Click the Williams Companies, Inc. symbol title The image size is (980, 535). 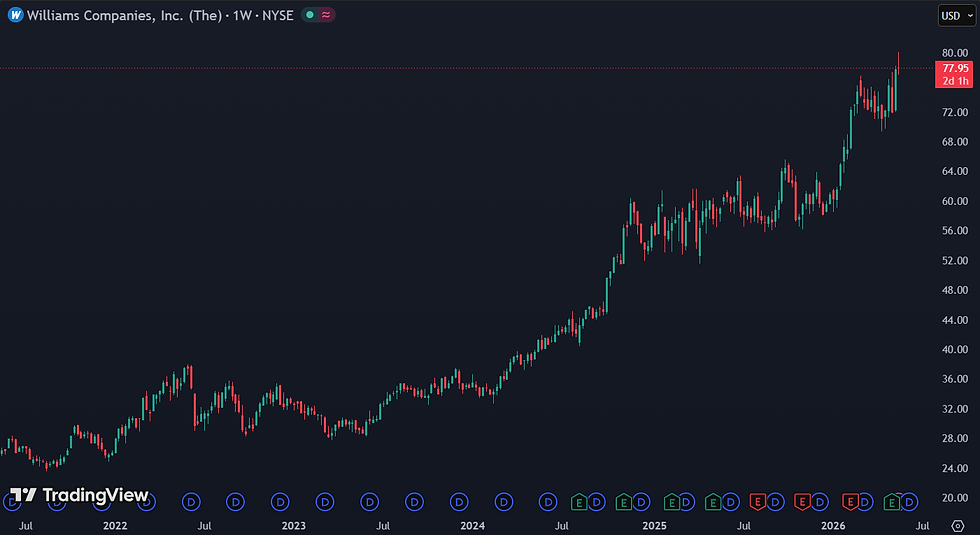(124, 15)
